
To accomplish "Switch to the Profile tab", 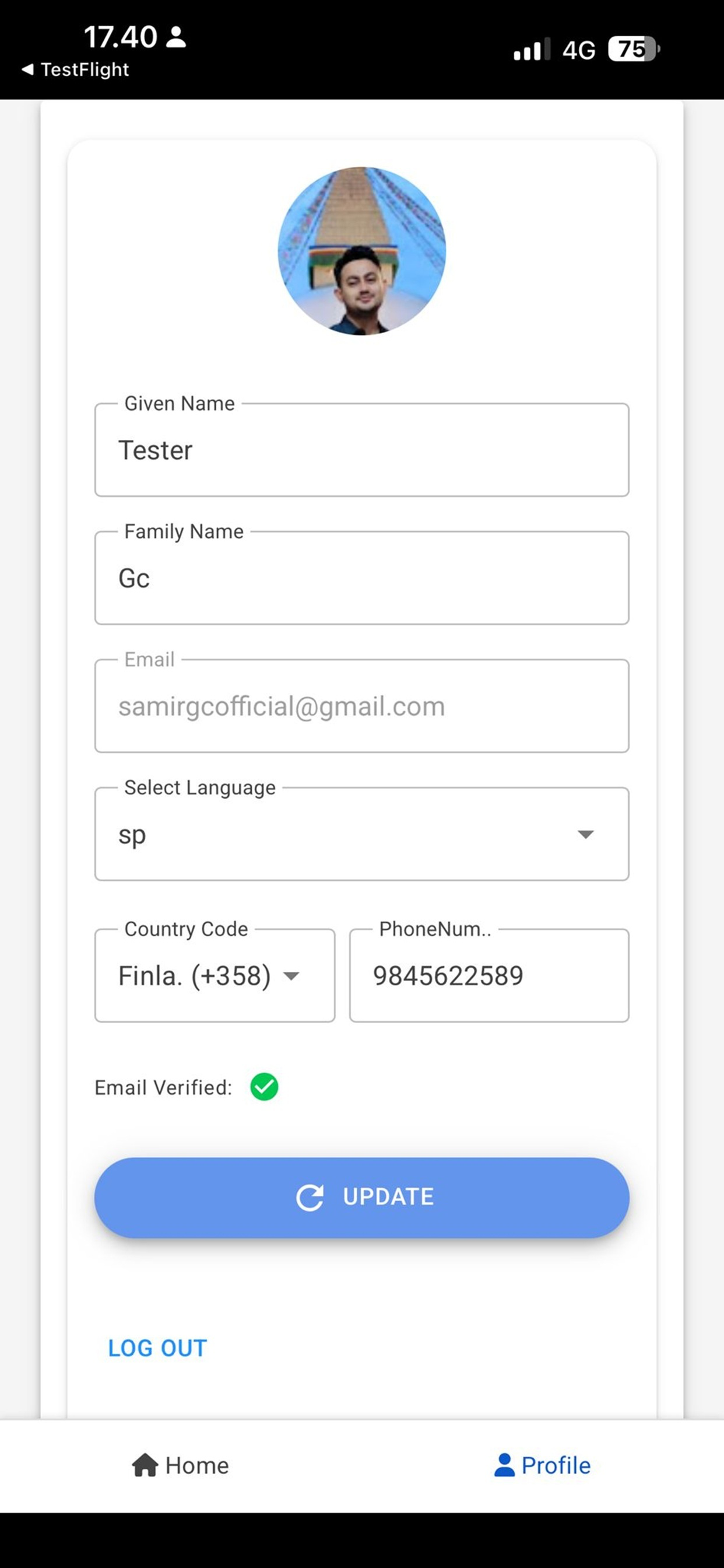I will click(542, 1466).
